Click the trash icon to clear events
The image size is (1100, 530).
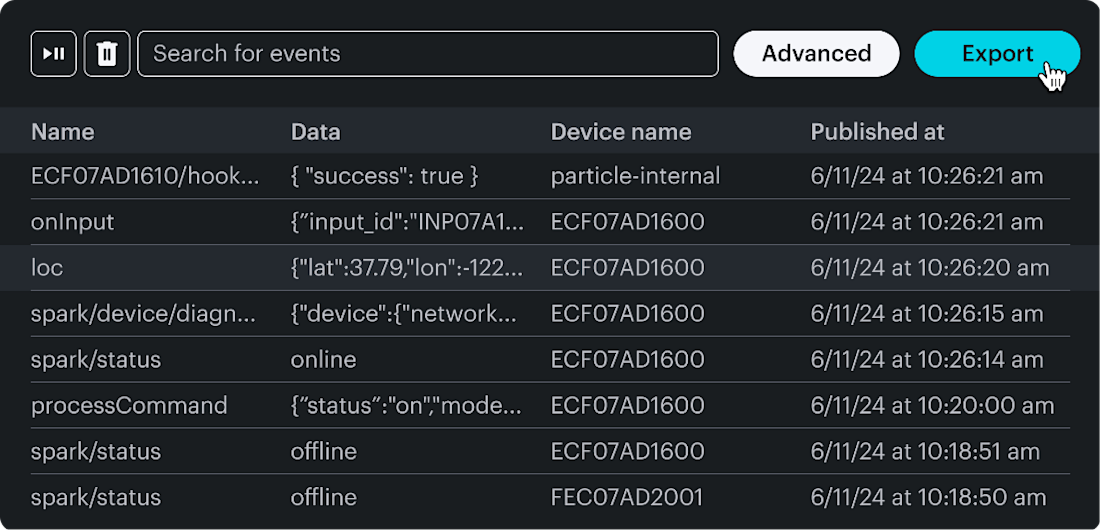(x=107, y=54)
